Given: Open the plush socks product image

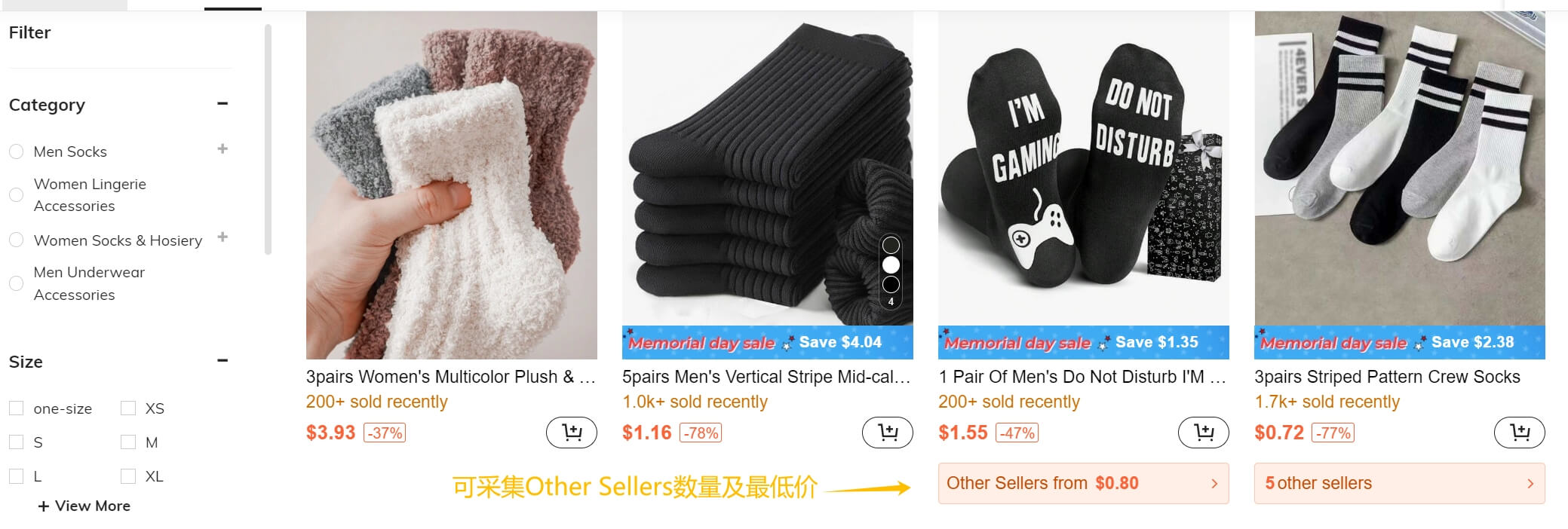Looking at the screenshot, I should (451, 185).
